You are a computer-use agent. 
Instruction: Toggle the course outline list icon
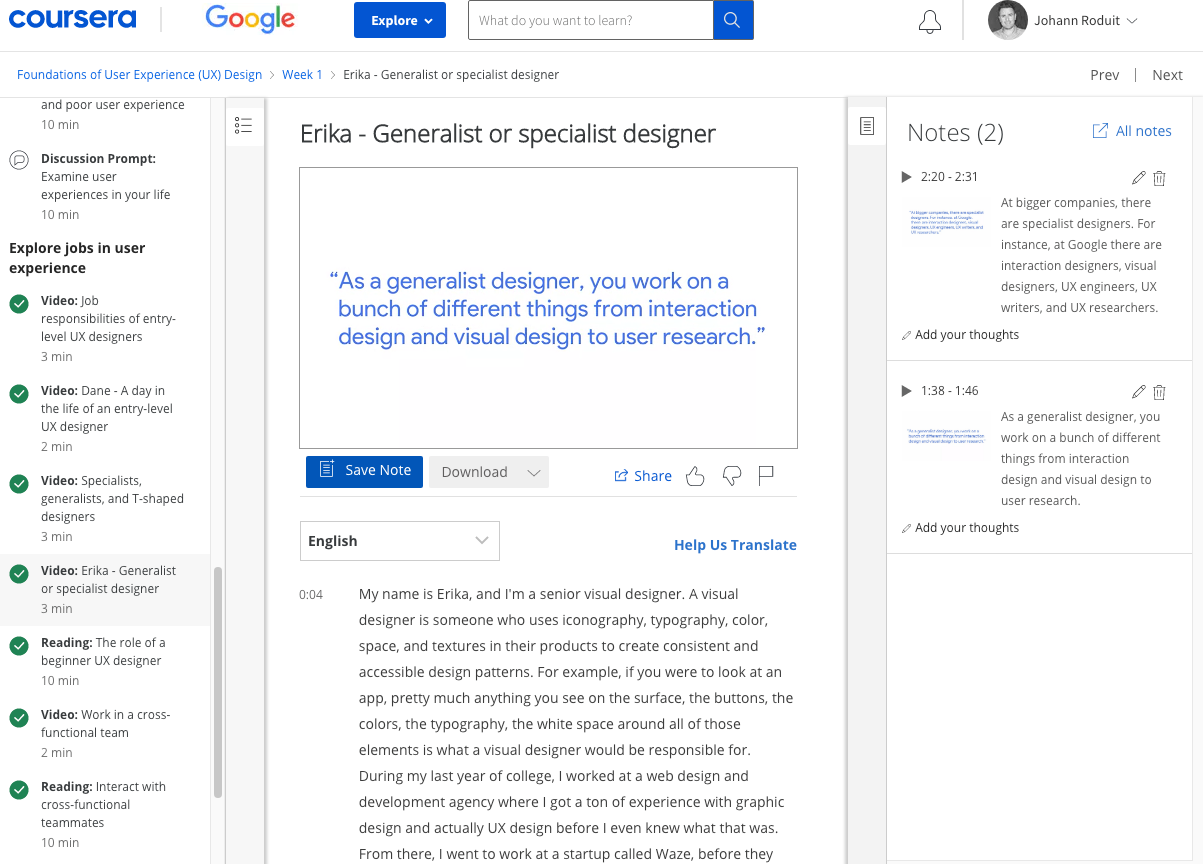point(244,125)
